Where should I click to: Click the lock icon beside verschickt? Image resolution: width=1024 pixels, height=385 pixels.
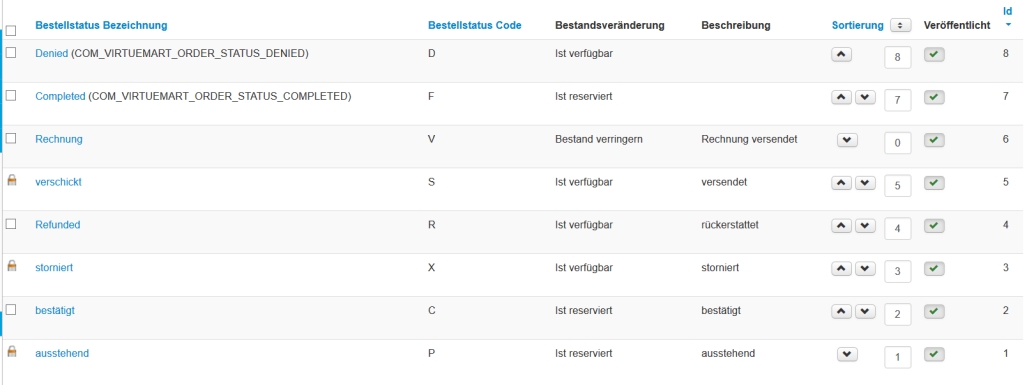tap(11, 181)
